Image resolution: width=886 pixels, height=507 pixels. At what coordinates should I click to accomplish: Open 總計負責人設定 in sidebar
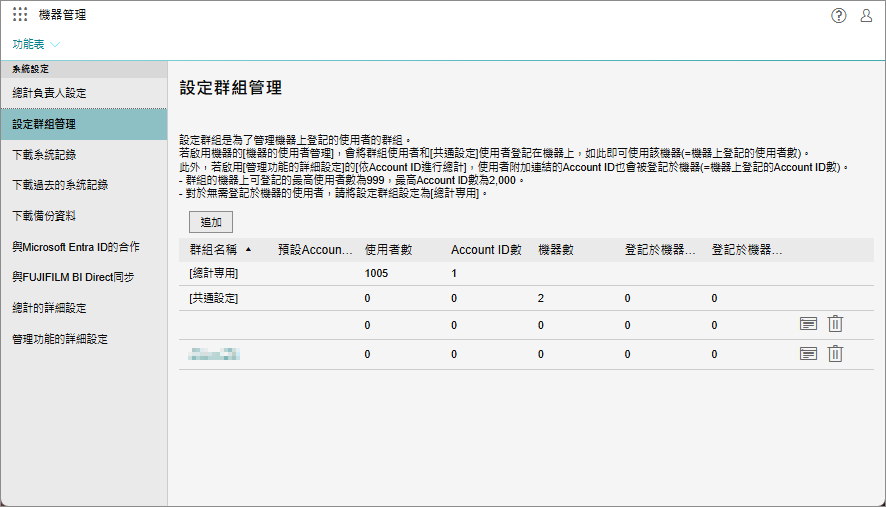point(50,93)
